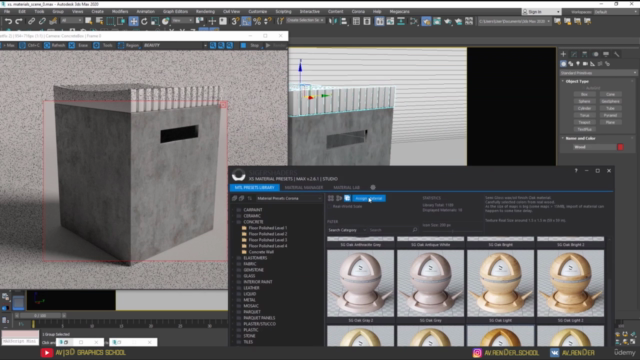Click the Erase icon in render frame window
Image resolution: width=640 pixels, height=360 pixels.
tap(72, 45)
